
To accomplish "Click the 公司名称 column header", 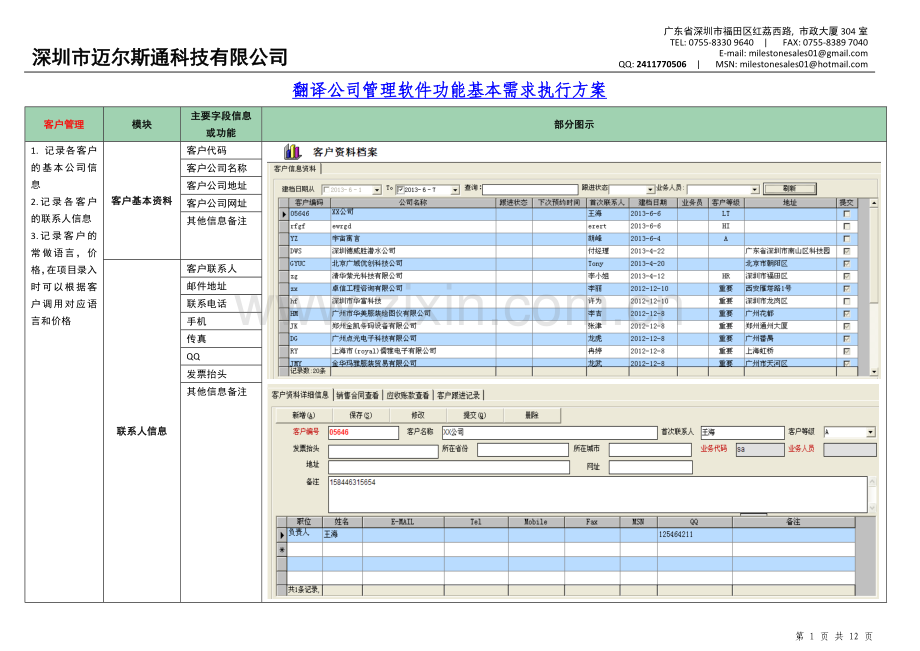I will (413, 203).
